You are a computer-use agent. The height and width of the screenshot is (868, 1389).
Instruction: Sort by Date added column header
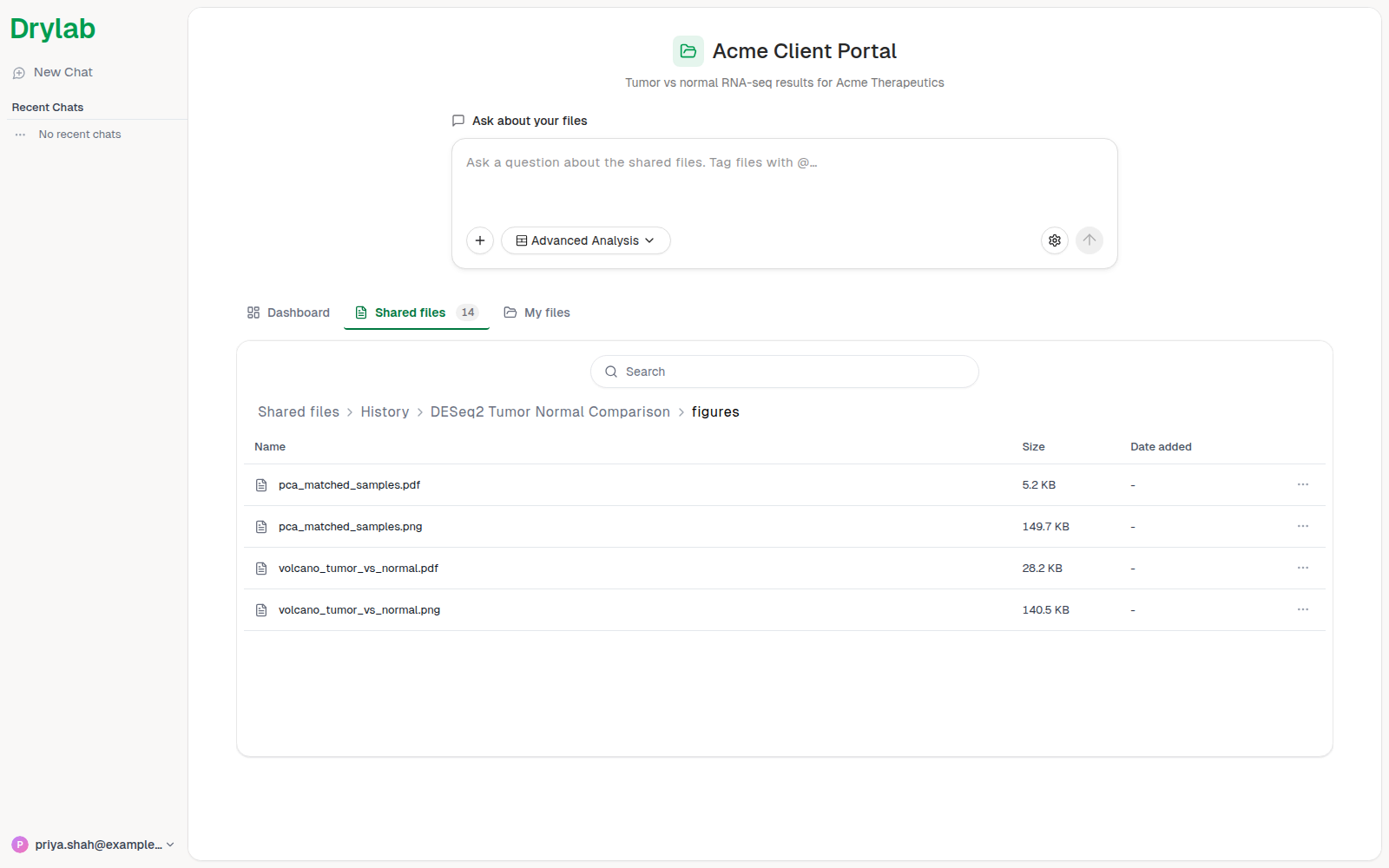pyautogui.click(x=1161, y=447)
